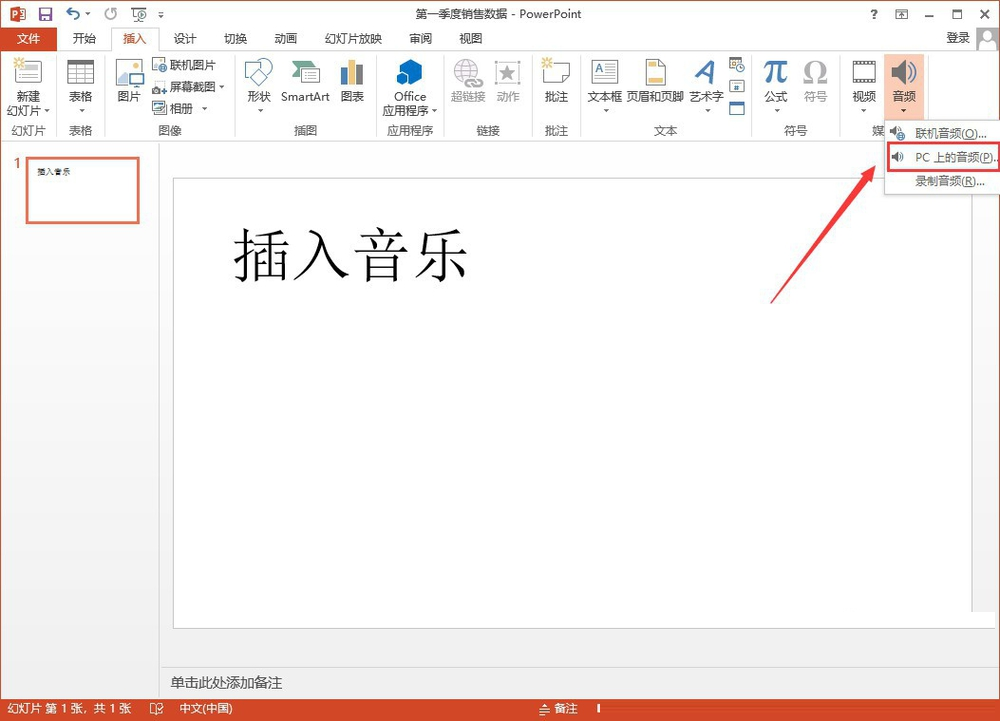Click the Action (动作) button

tap(508, 81)
